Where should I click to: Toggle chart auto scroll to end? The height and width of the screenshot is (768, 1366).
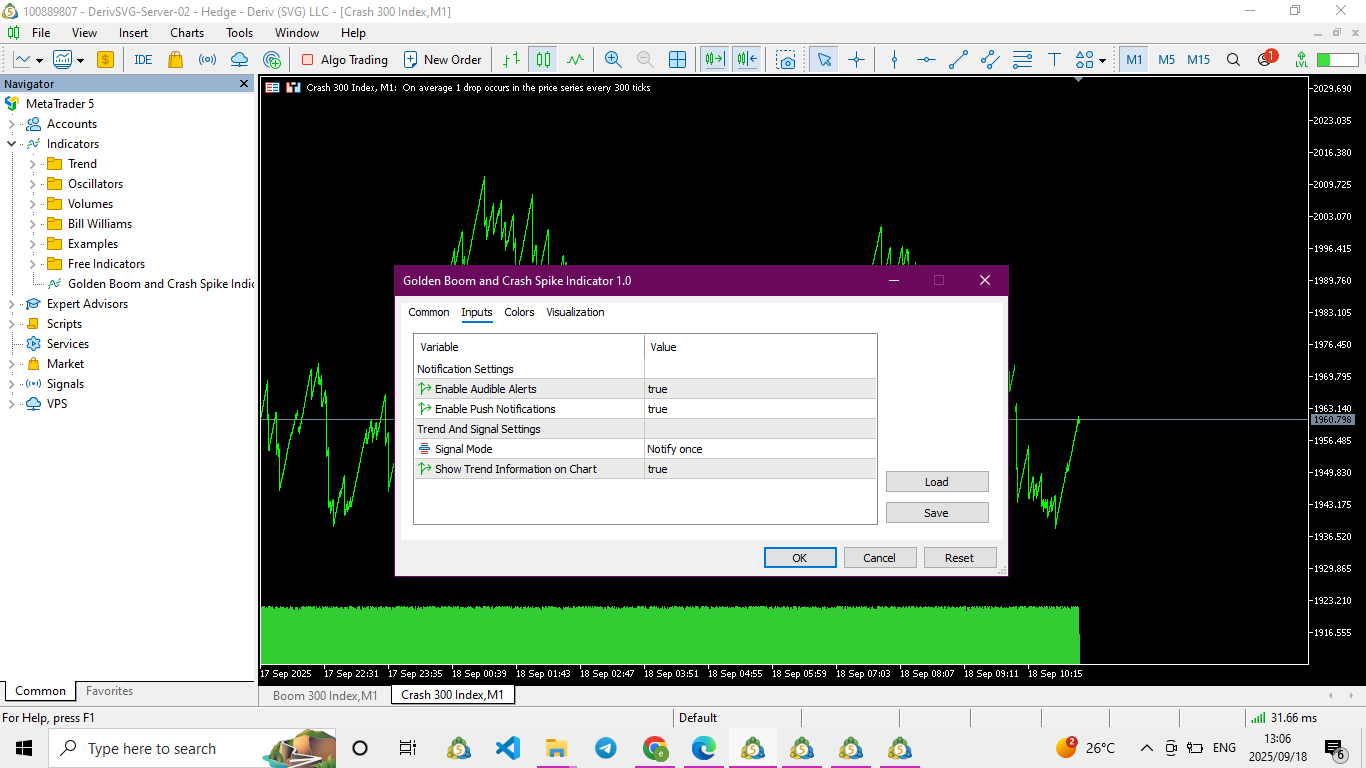click(714, 60)
